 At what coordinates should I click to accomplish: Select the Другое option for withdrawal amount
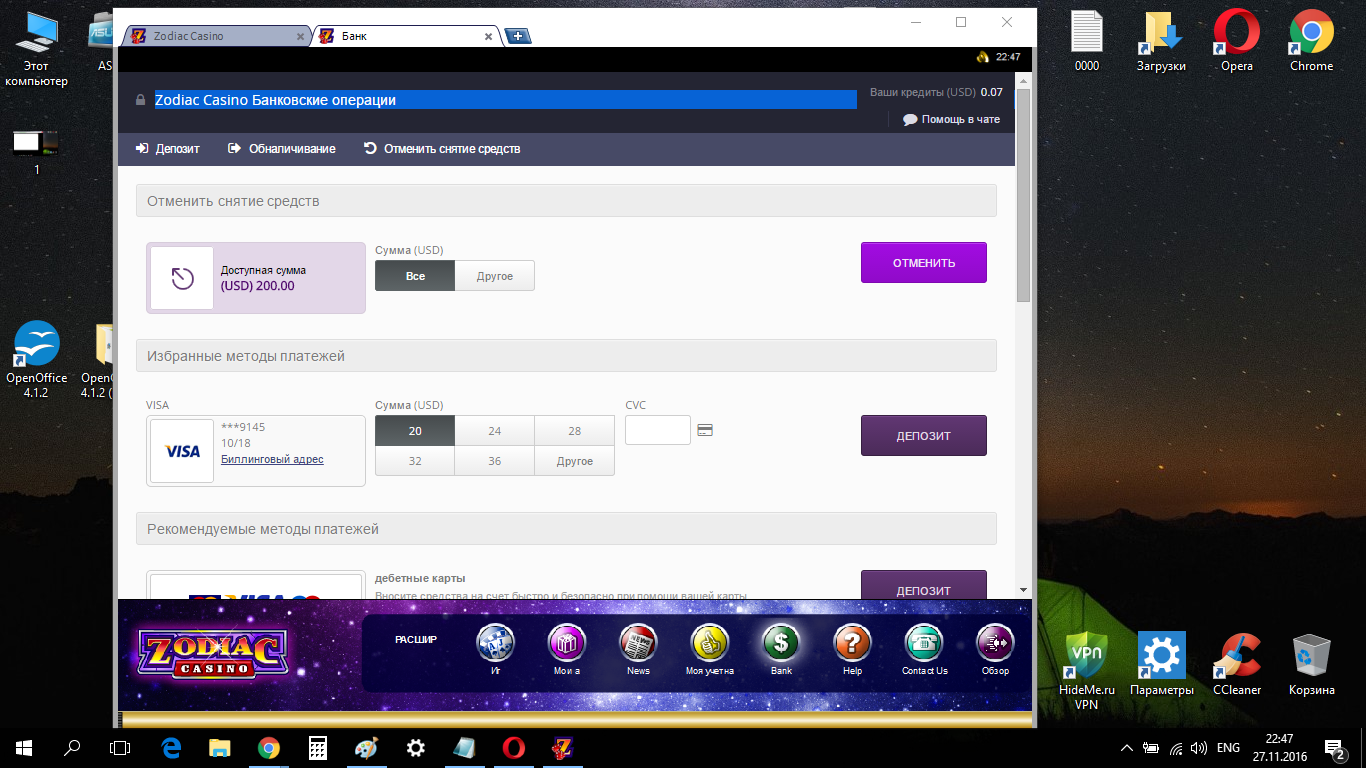(495, 276)
